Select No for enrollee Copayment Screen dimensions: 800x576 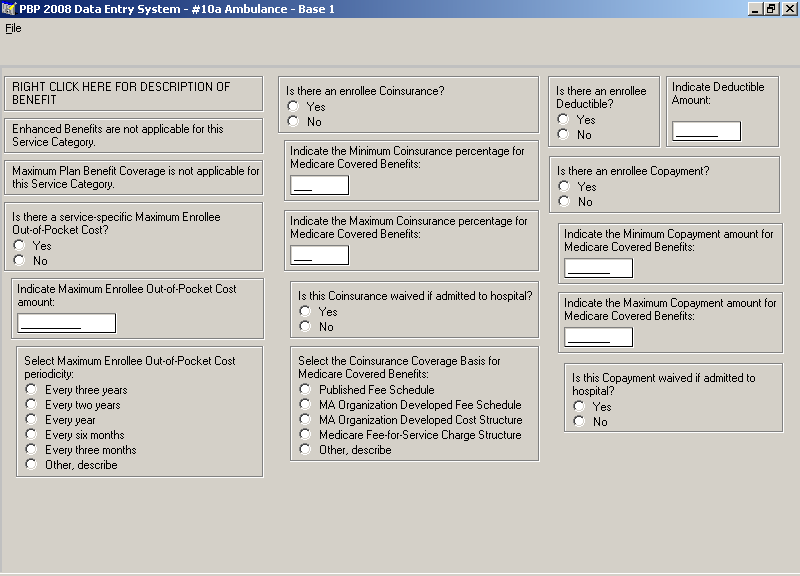[564, 202]
